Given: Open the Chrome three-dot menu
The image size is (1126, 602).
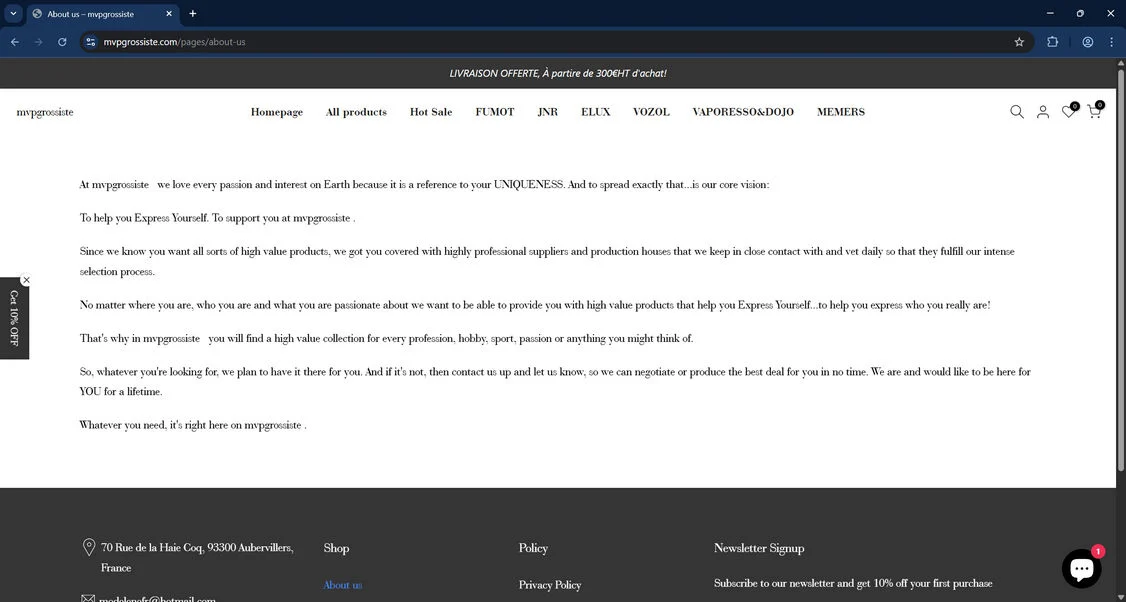Looking at the screenshot, I should [1111, 42].
